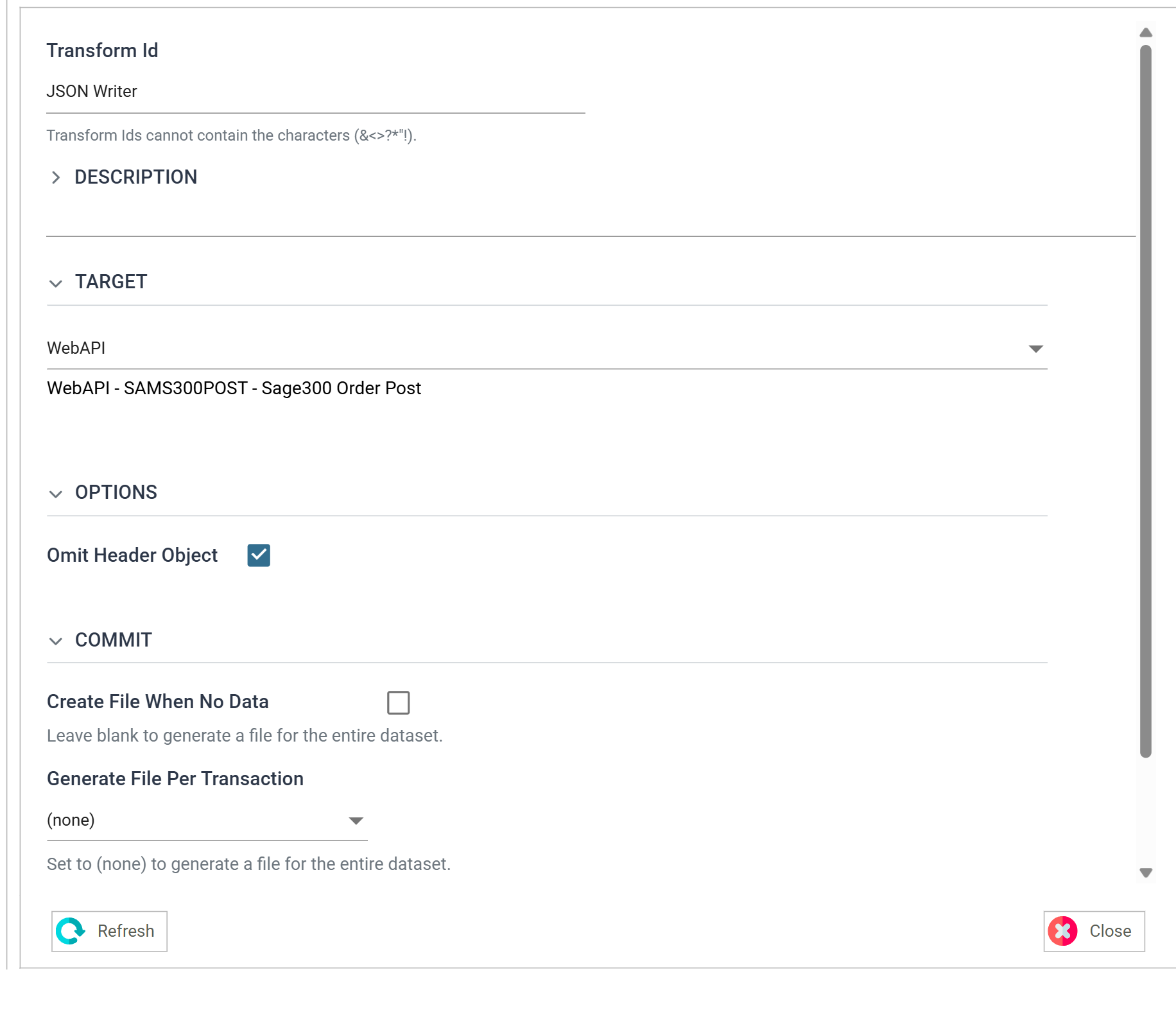Click the Transform Ids restriction hint text
The image size is (1176, 1035).
(232, 135)
